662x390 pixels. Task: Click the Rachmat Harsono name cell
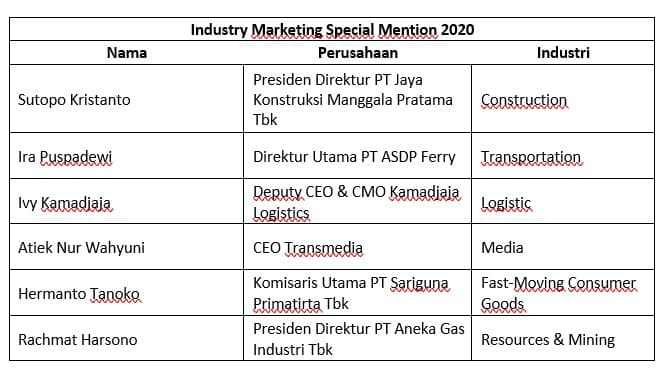127,339
